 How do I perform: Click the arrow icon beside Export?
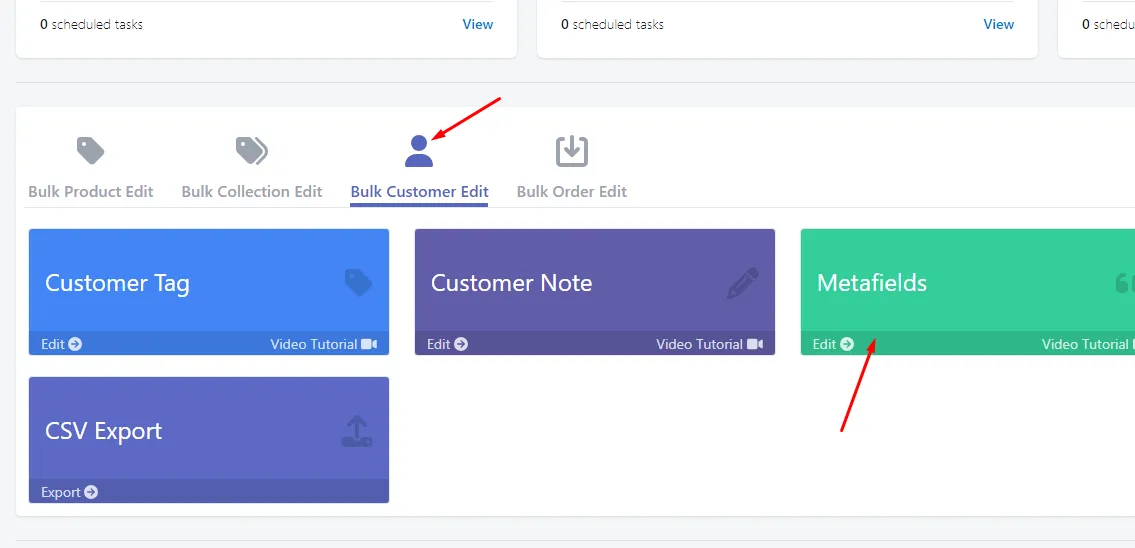click(x=91, y=492)
